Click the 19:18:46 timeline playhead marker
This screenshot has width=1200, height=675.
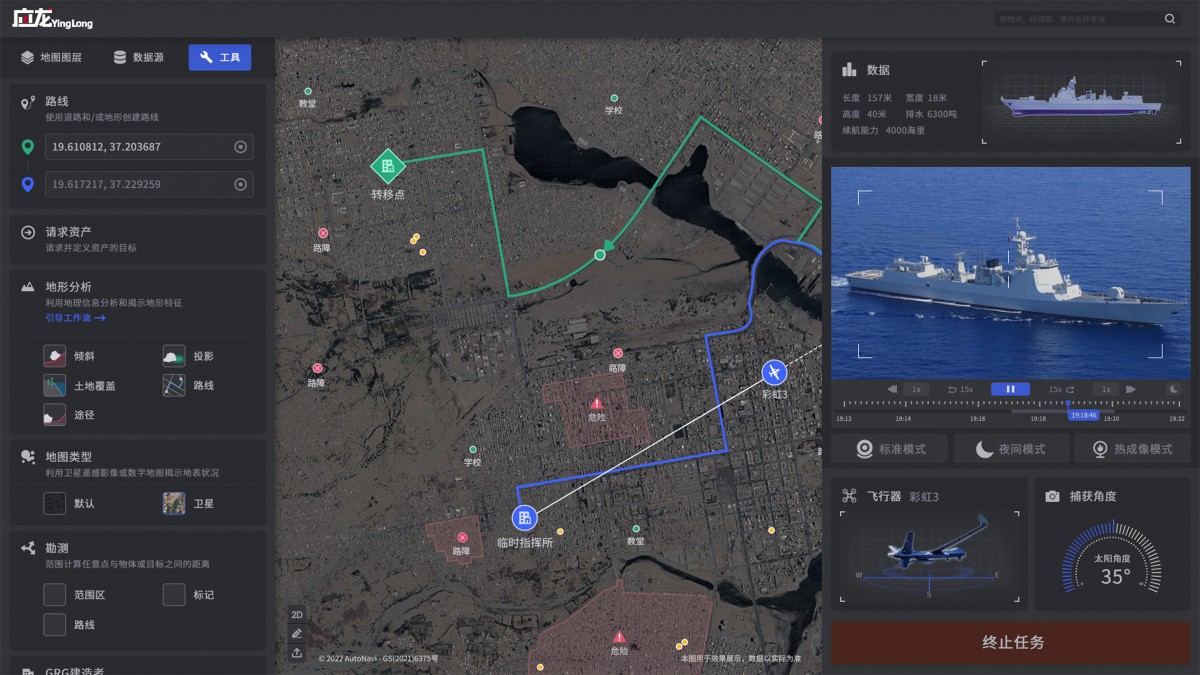click(1083, 414)
